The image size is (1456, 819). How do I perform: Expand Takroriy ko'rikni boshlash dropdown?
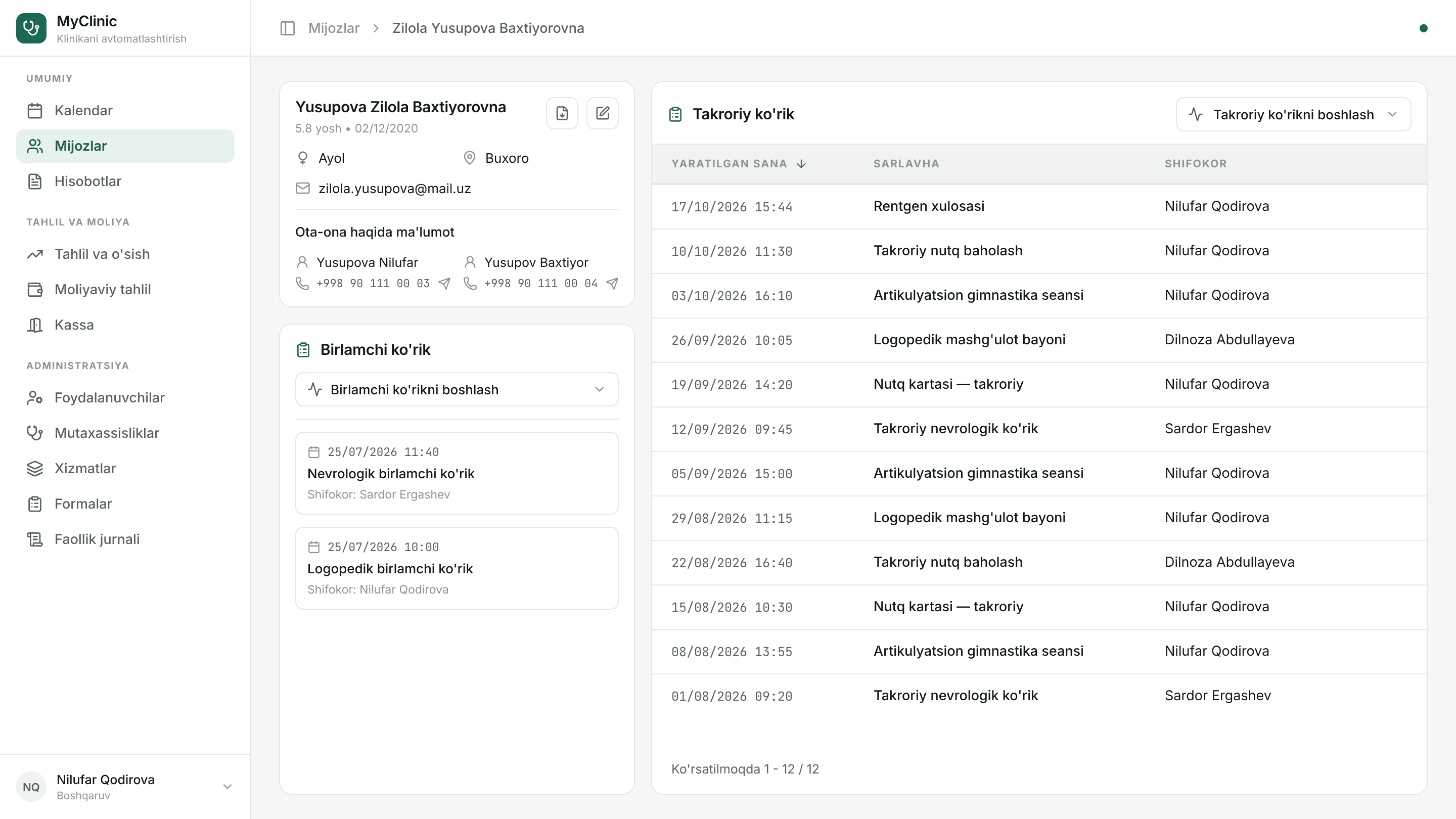tap(1293, 115)
